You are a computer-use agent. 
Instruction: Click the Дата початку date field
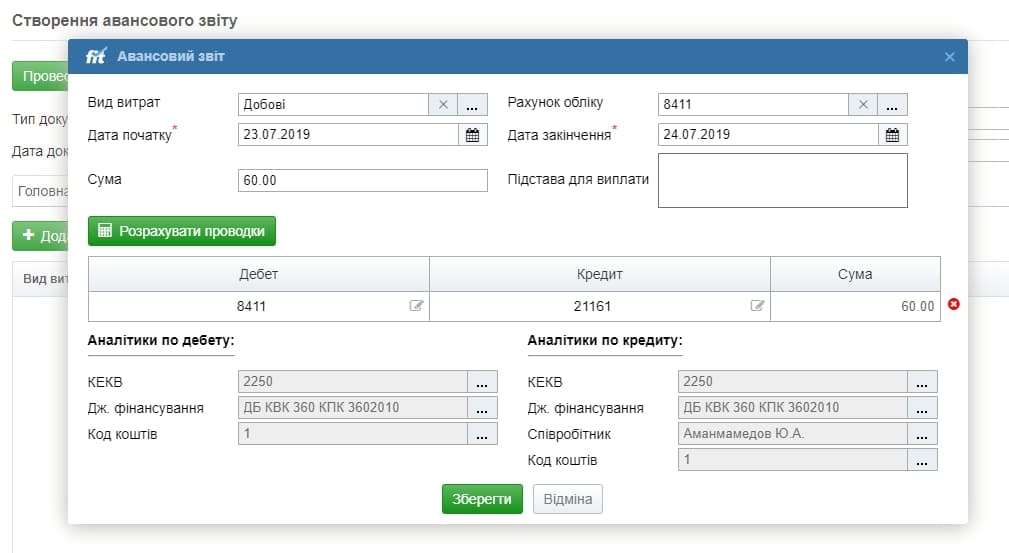(x=348, y=135)
